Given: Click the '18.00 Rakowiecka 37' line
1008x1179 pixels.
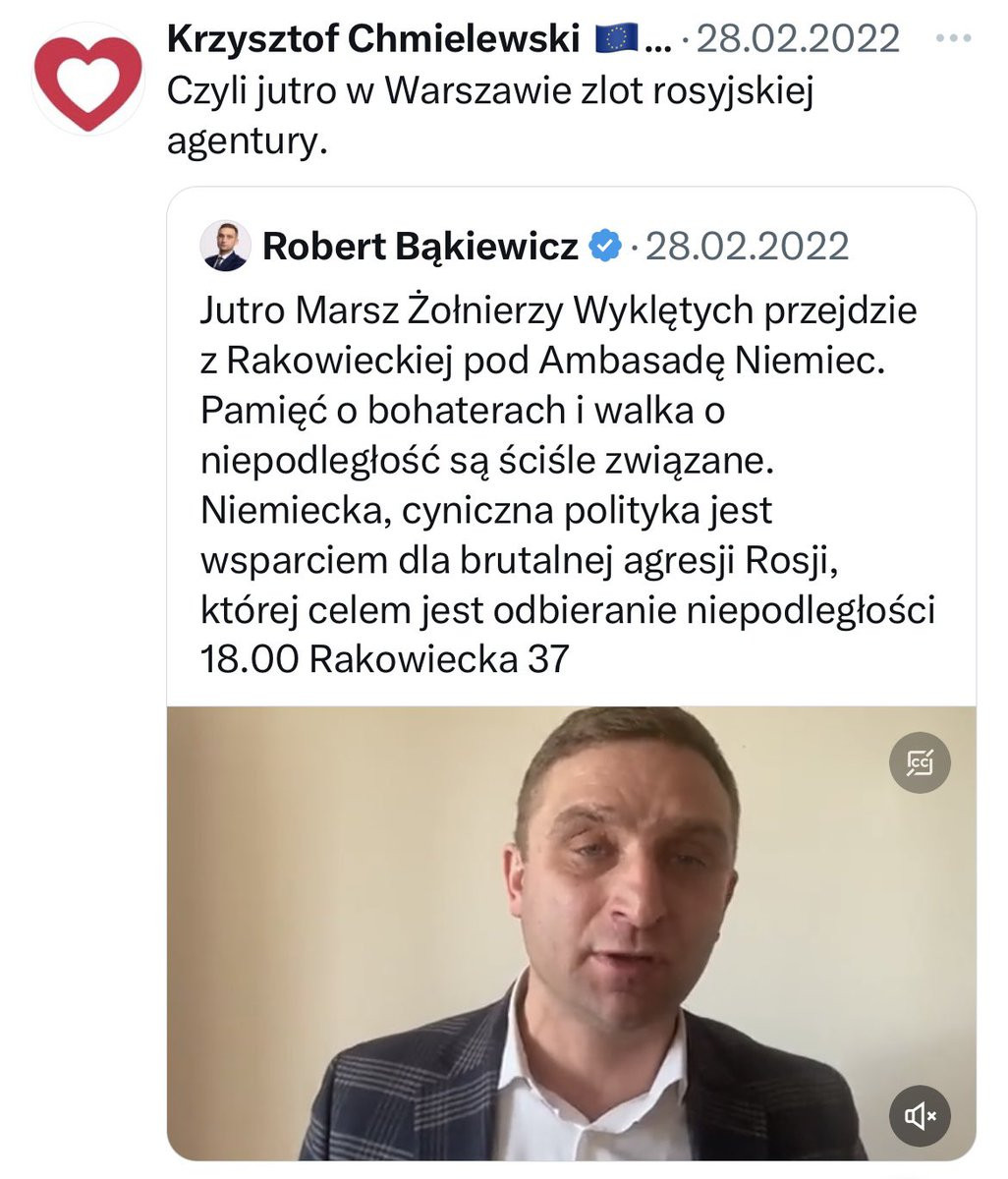Looking at the screenshot, I should click(x=384, y=659).
